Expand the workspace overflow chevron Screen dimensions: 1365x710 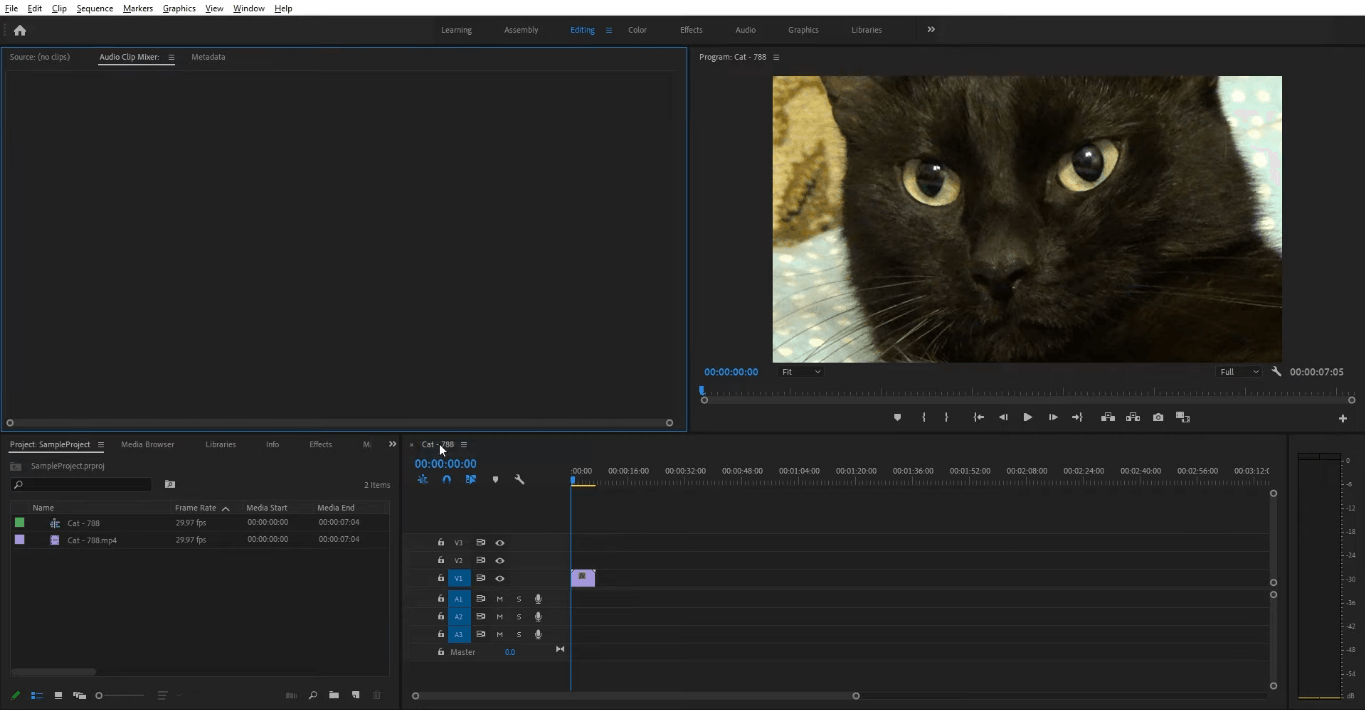tap(931, 30)
